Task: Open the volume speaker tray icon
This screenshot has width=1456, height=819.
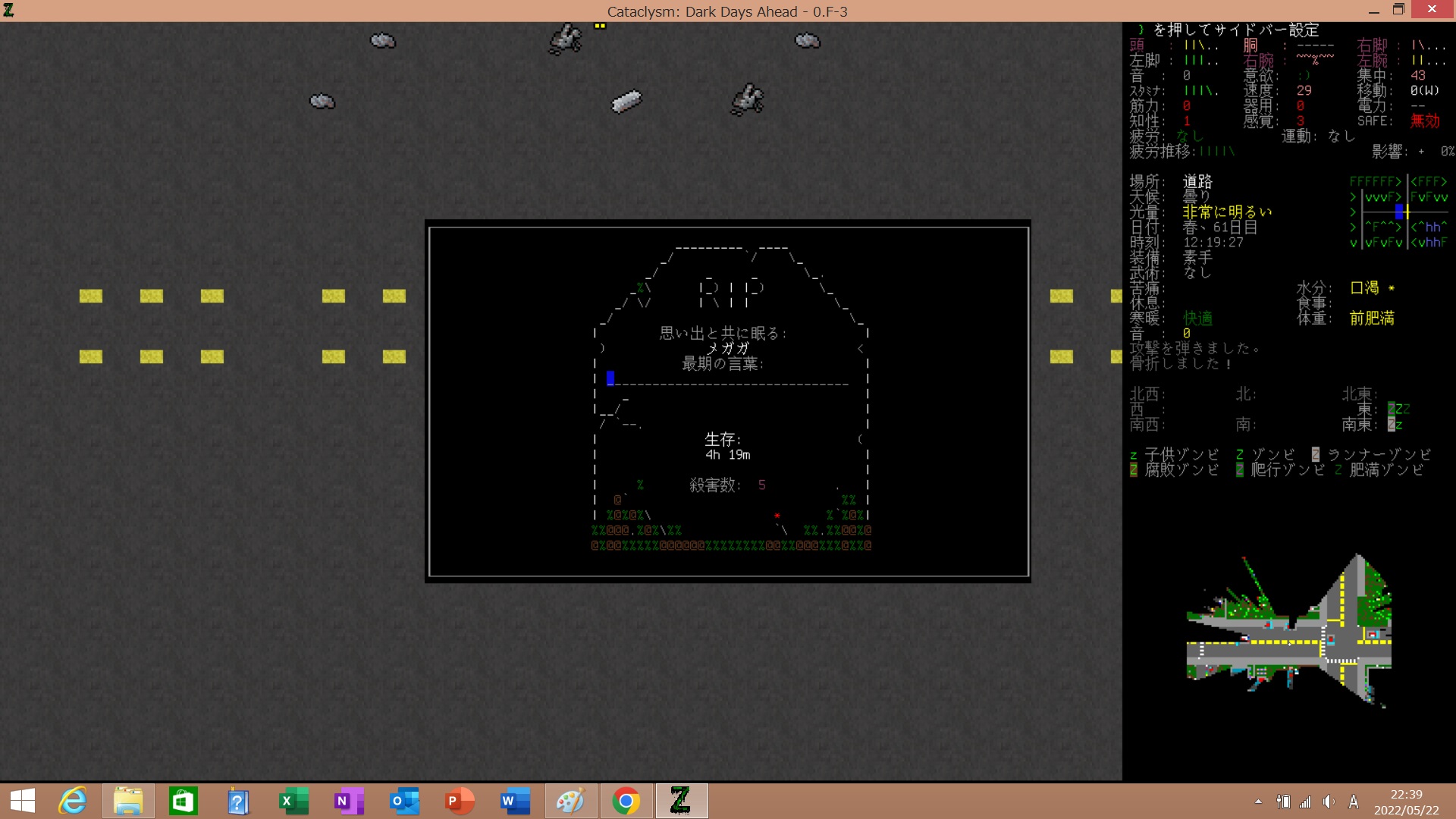Action: (1329, 802)
